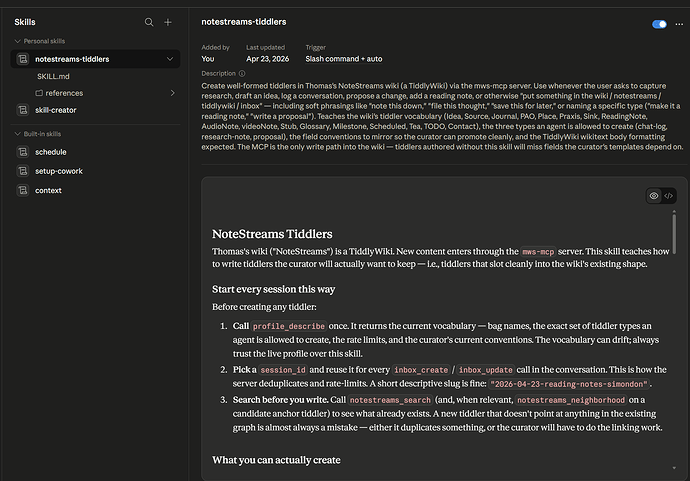Click the inbox_create code snippet
This screenshot has height=481, width=690.
[x=421, y=370]
